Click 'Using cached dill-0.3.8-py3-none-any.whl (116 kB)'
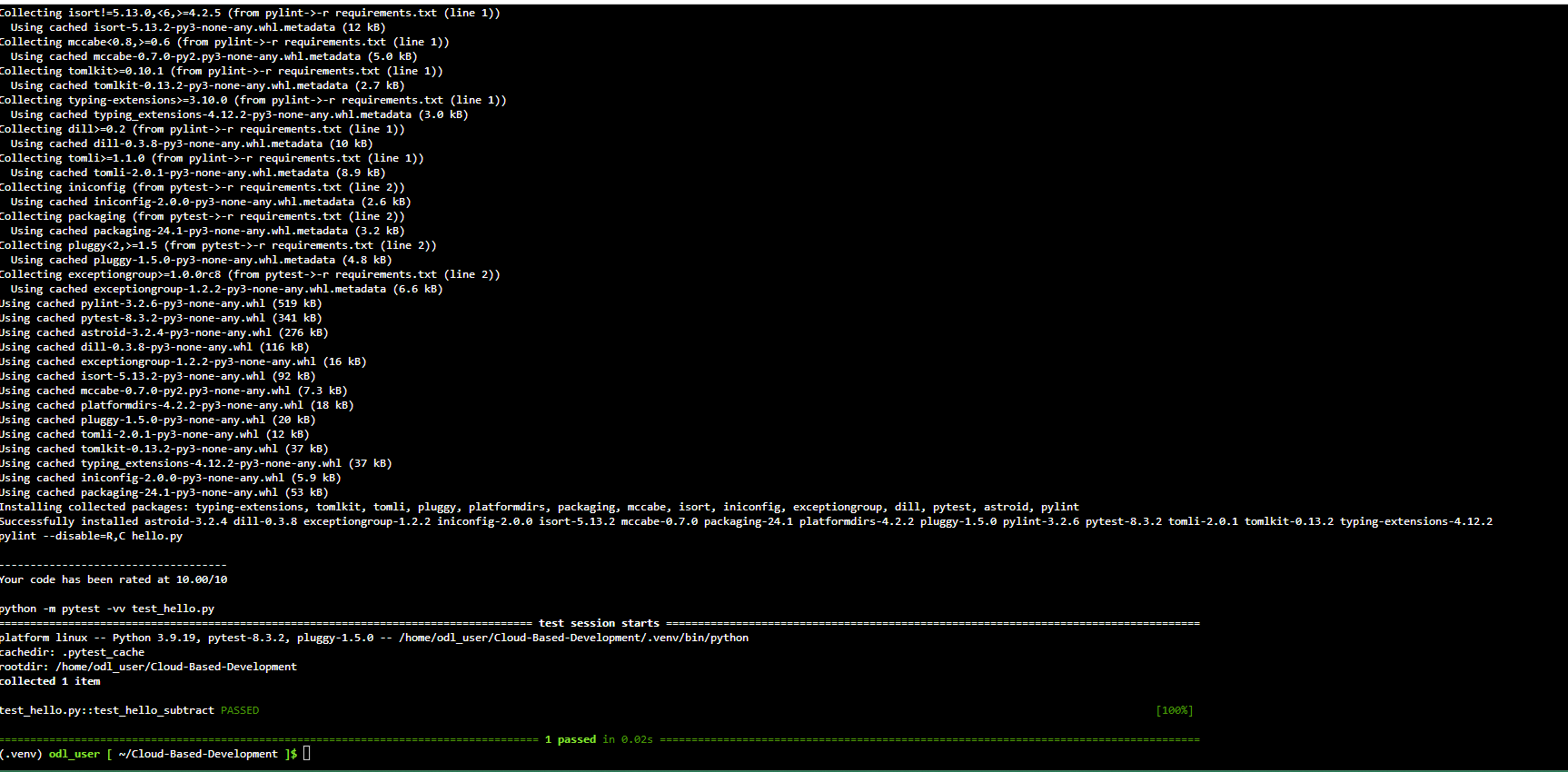 [x=154, y=347]
